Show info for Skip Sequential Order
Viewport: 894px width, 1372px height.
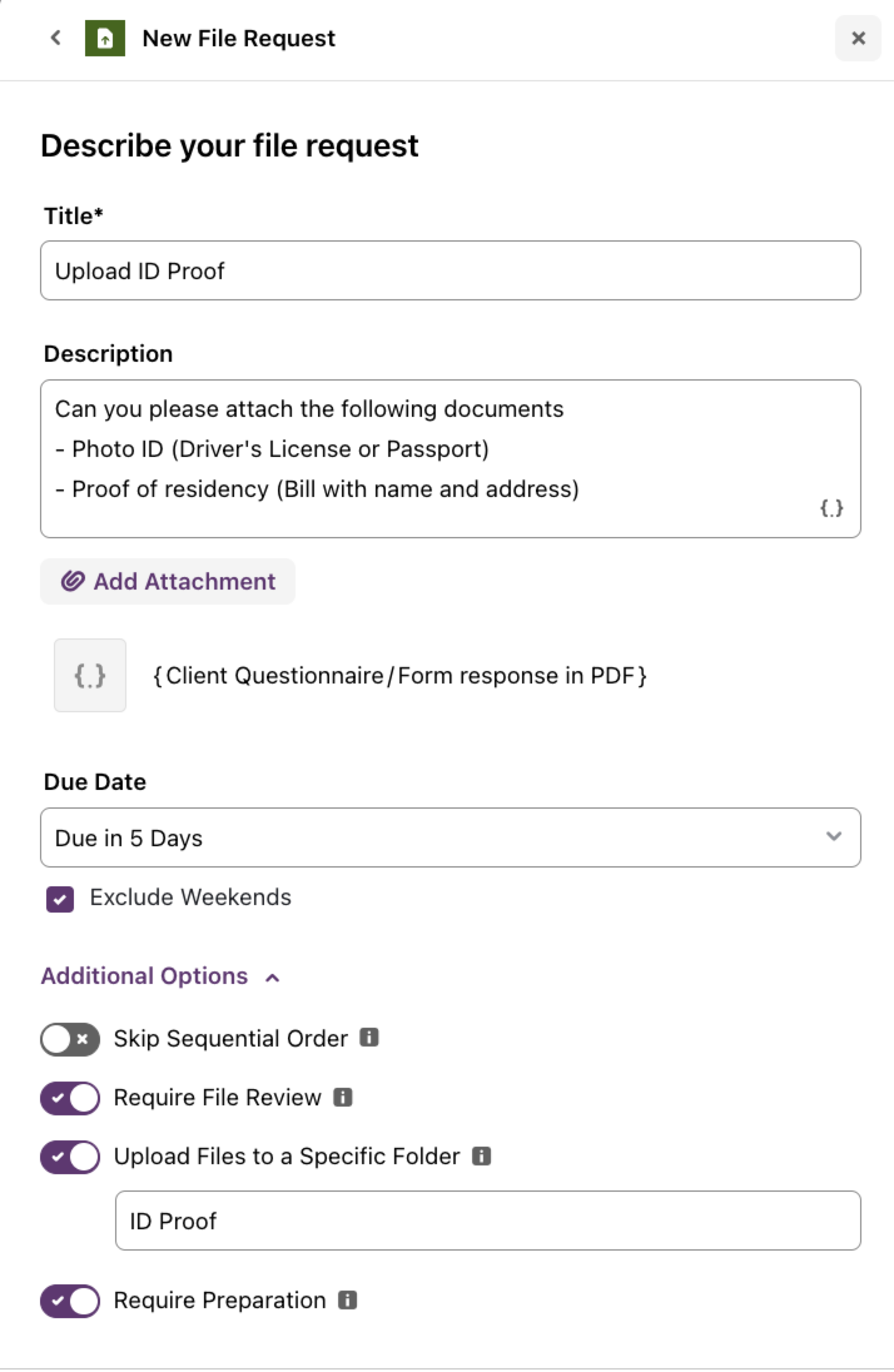tap(369, 1038)
